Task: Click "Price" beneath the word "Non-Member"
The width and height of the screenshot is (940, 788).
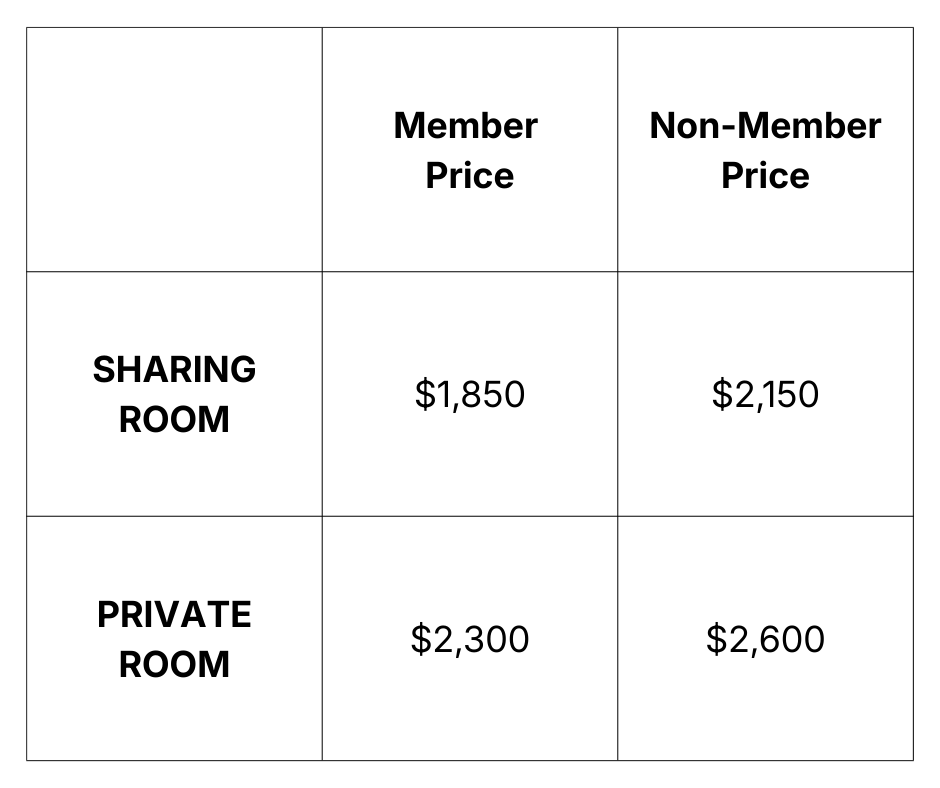Action: [765, 176]
